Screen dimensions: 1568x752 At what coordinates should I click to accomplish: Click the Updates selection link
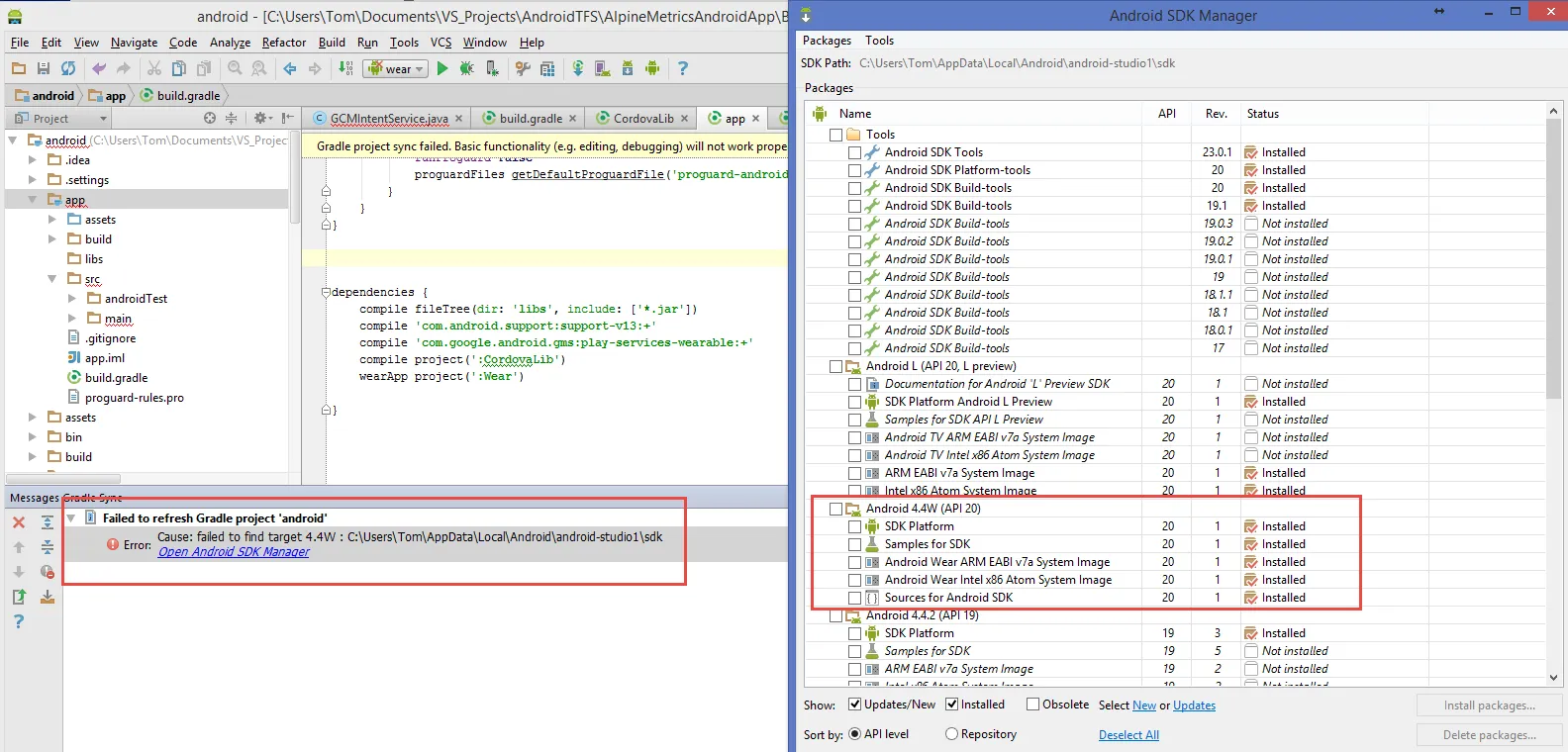1194,705
